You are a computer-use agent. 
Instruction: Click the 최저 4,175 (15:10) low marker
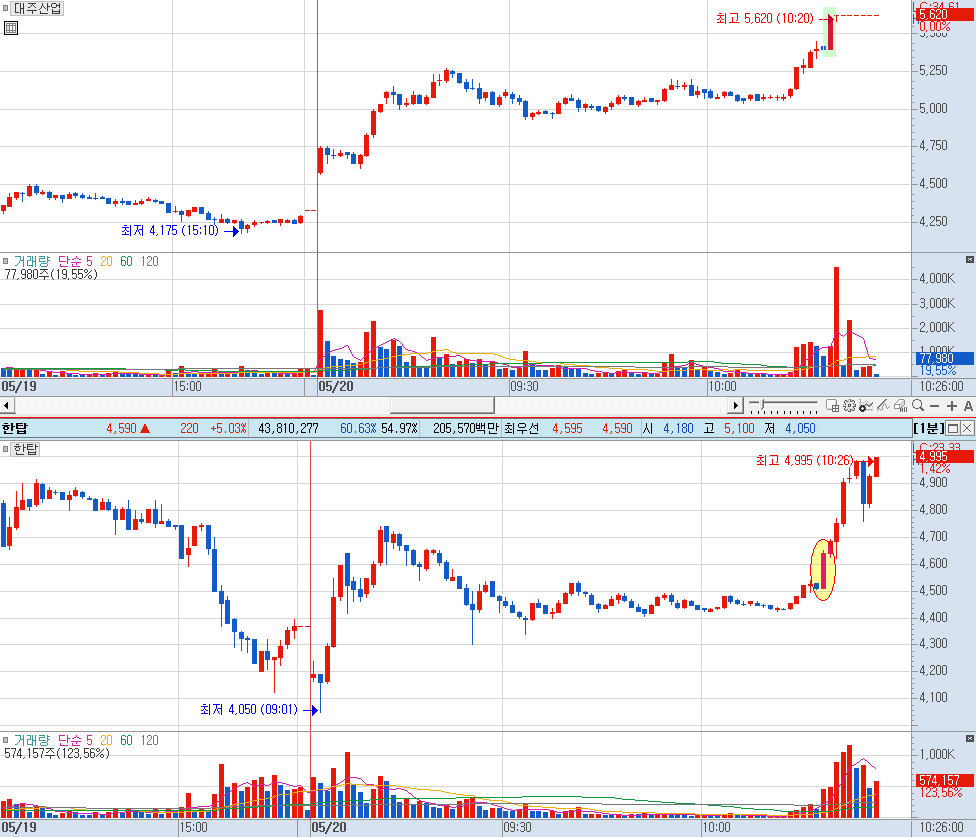(x=170, y=231)
